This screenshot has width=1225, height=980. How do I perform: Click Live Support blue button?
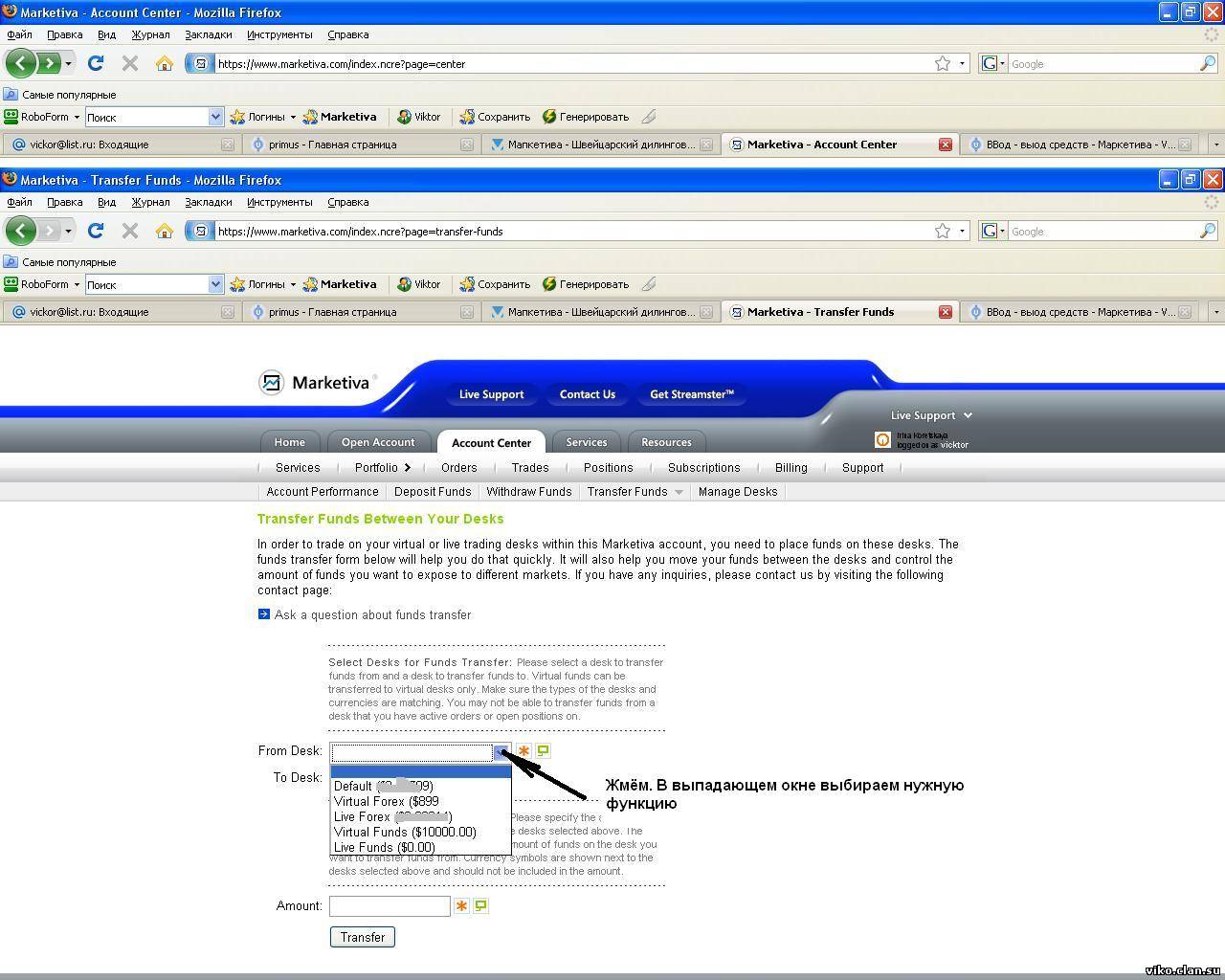[491, 394]
